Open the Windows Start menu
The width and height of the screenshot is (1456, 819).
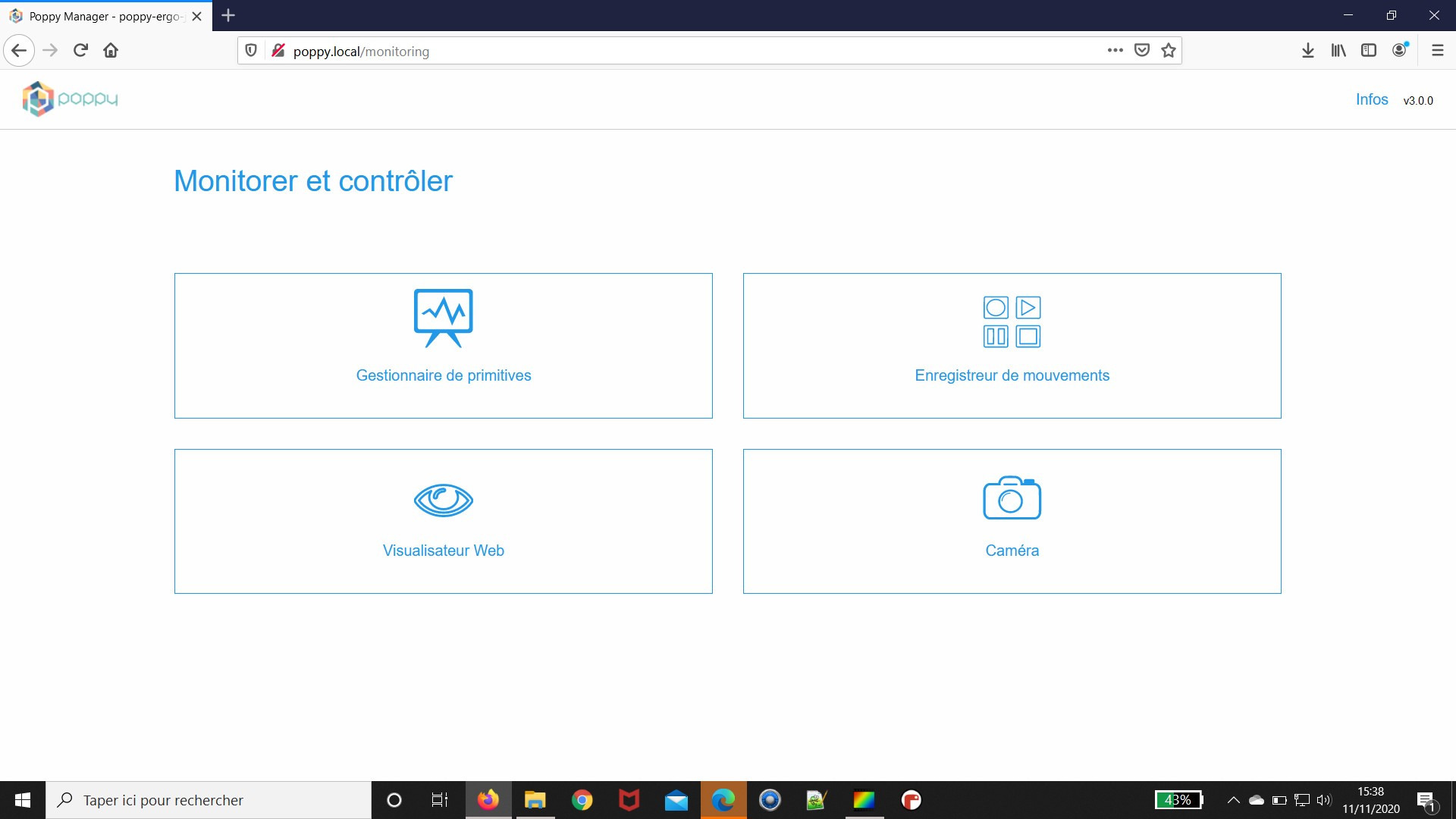click(23, 800)
